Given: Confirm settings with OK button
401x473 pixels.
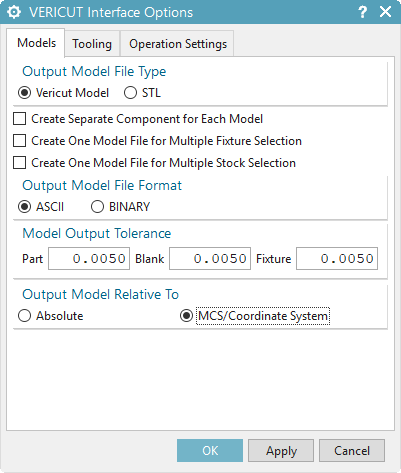Looking at the screenshot, I should [210, 451].
